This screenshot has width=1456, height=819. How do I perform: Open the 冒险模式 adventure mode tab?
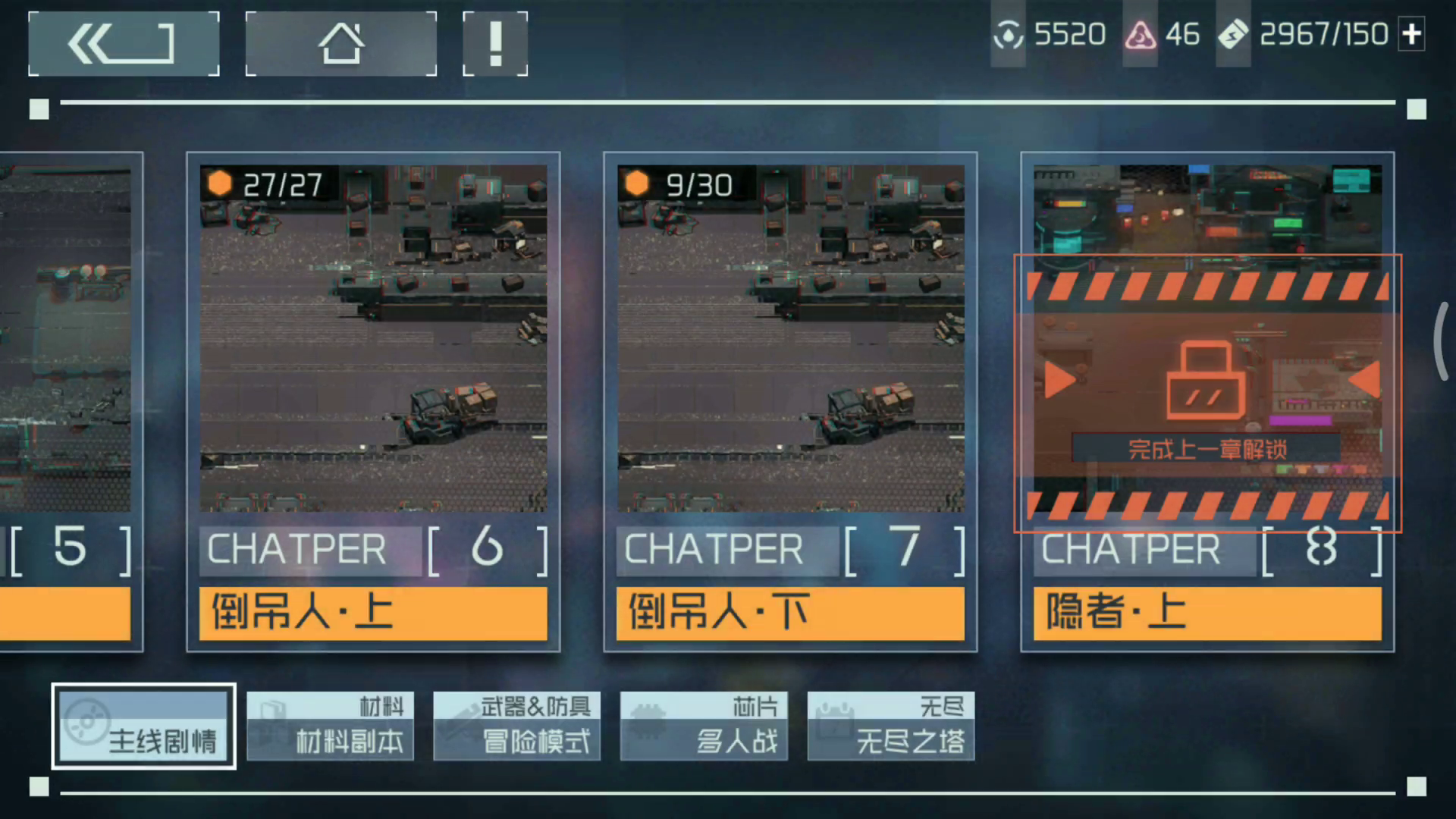[517, 726]
